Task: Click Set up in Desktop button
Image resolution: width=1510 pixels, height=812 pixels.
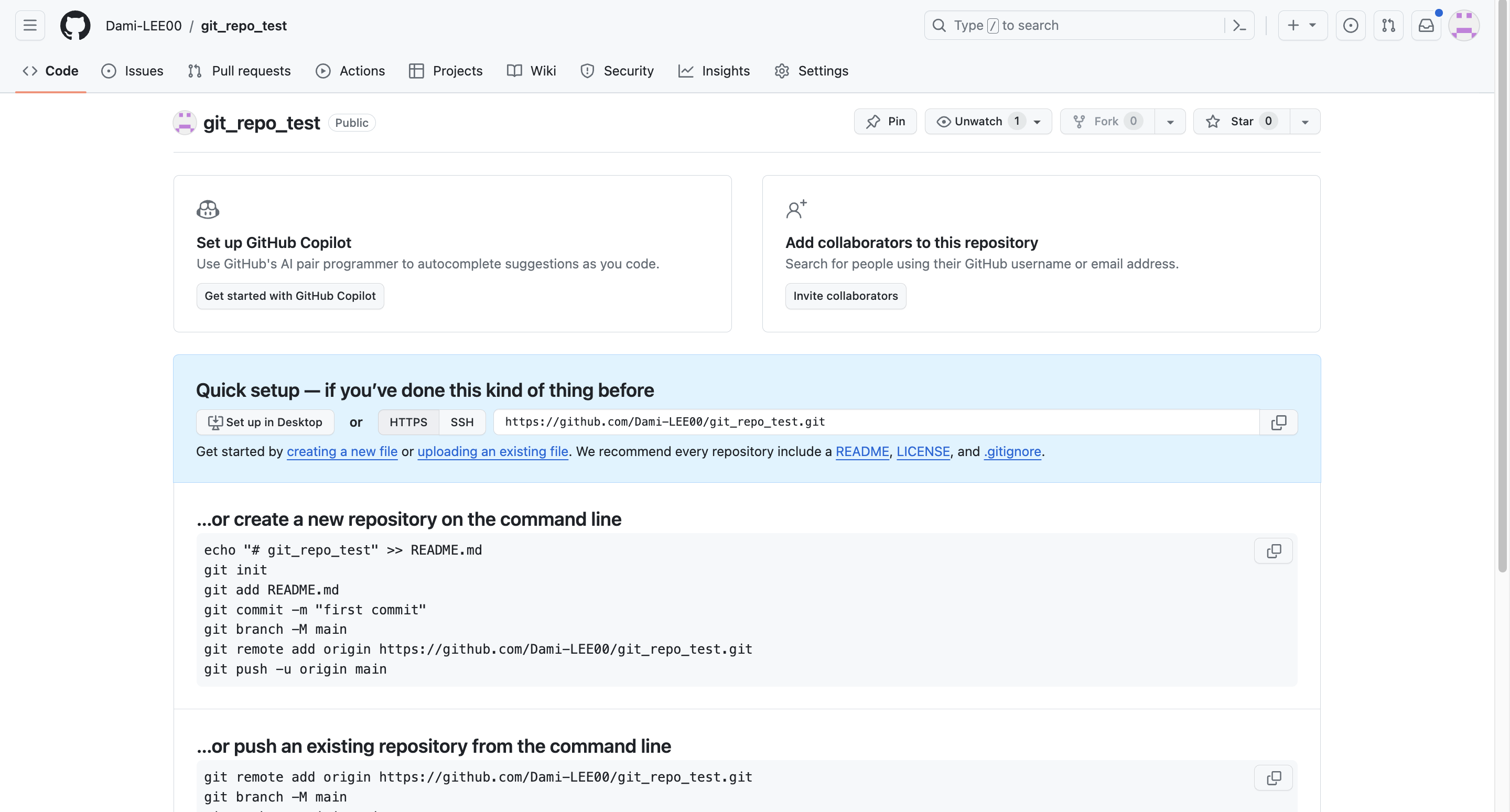Action: pyautogui.click(x=265, y=422)
